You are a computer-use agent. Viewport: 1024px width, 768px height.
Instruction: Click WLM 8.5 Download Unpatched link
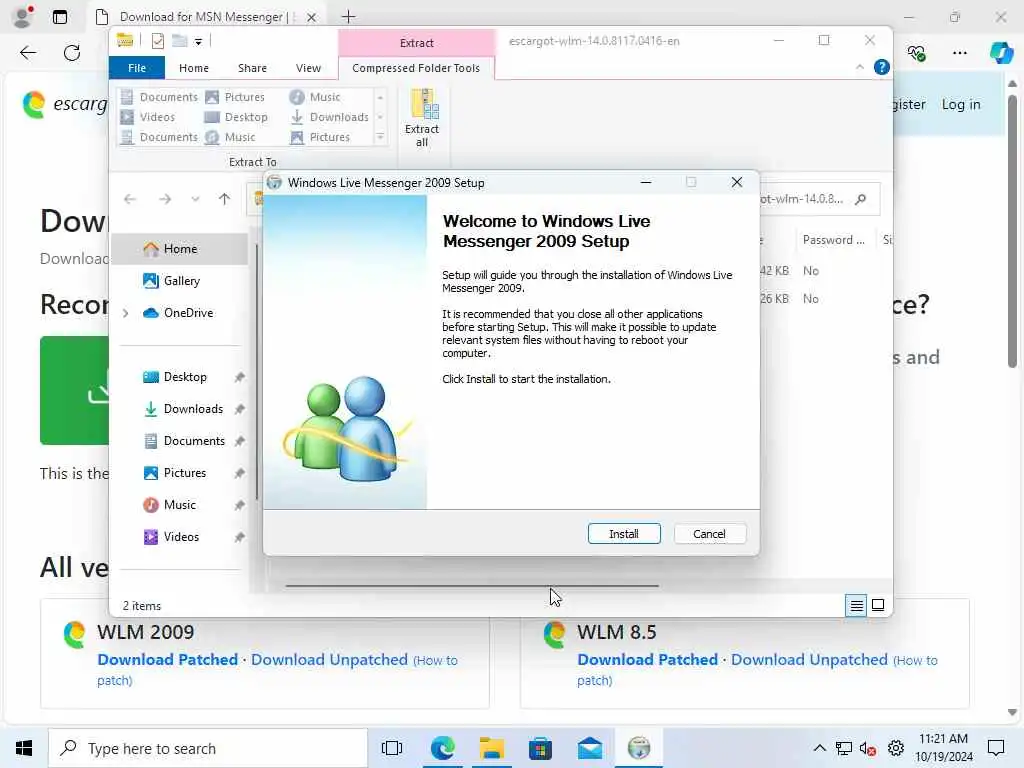coord(809,660)
